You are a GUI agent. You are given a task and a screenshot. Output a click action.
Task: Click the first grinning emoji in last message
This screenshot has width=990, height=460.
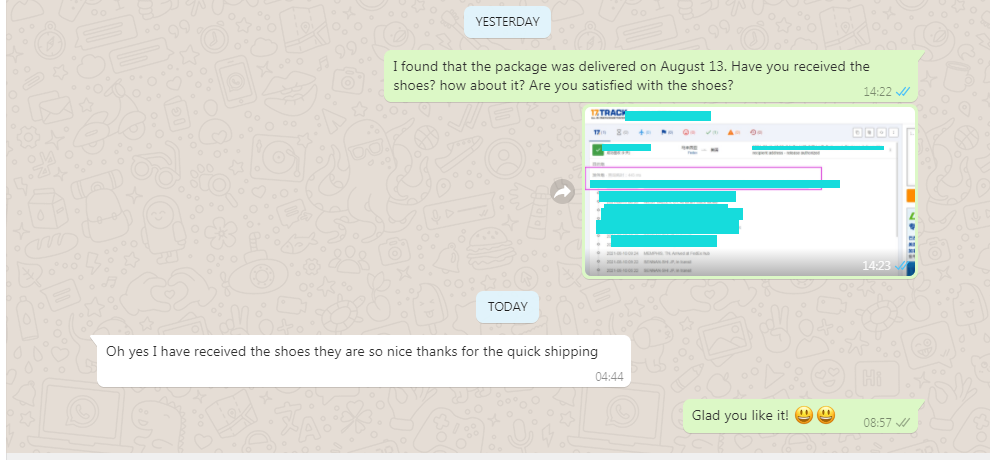click(x=803, y=415)
